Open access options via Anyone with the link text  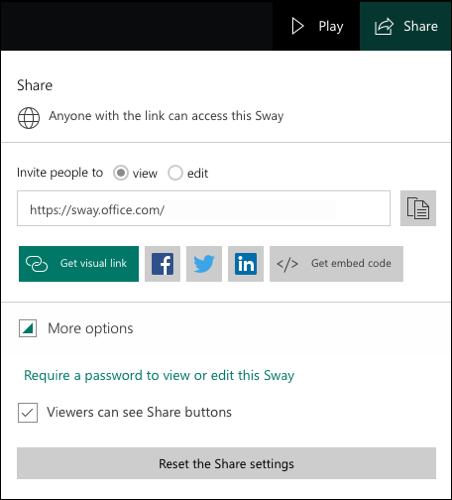[166, 116]
